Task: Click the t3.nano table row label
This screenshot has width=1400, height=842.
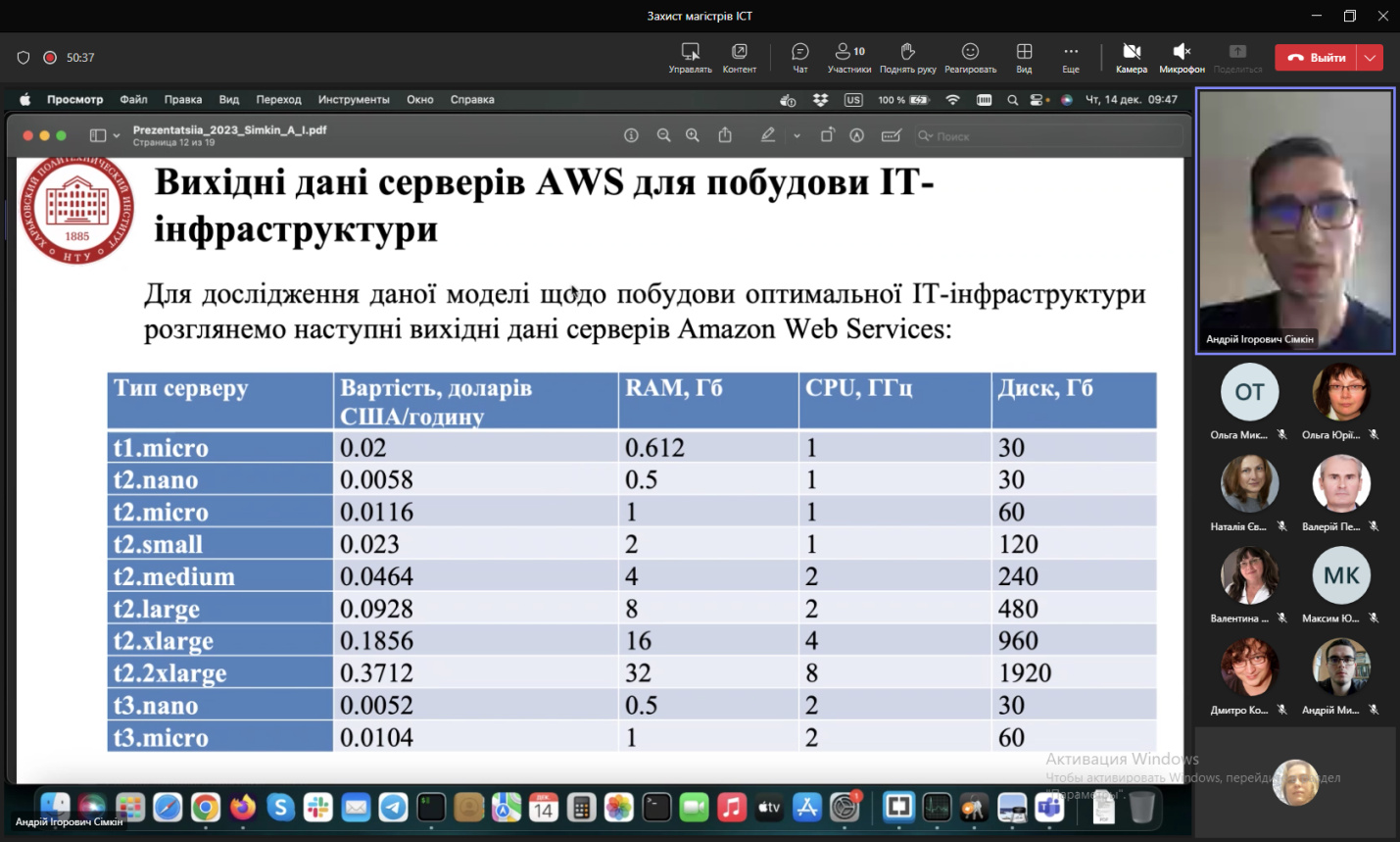Action: coord(220,706)
